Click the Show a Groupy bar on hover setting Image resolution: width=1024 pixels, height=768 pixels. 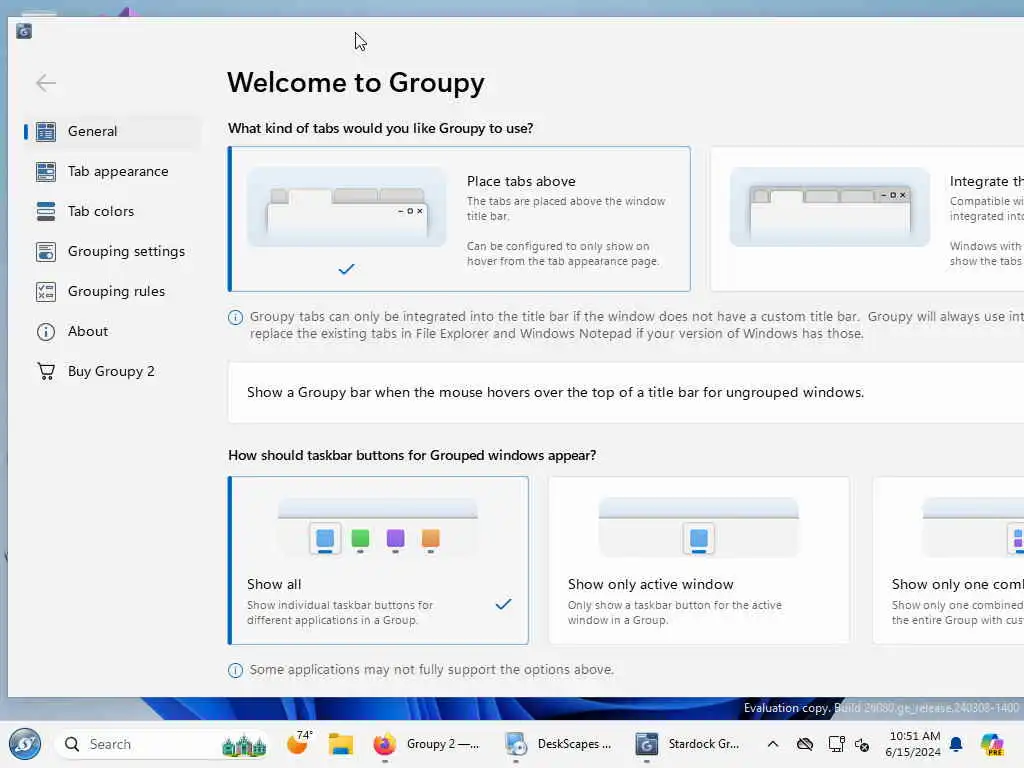[626, 392]
